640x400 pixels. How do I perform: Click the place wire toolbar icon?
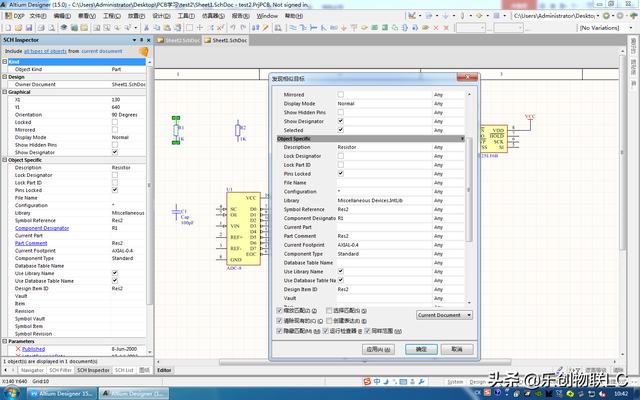click(x=293, y=28)
